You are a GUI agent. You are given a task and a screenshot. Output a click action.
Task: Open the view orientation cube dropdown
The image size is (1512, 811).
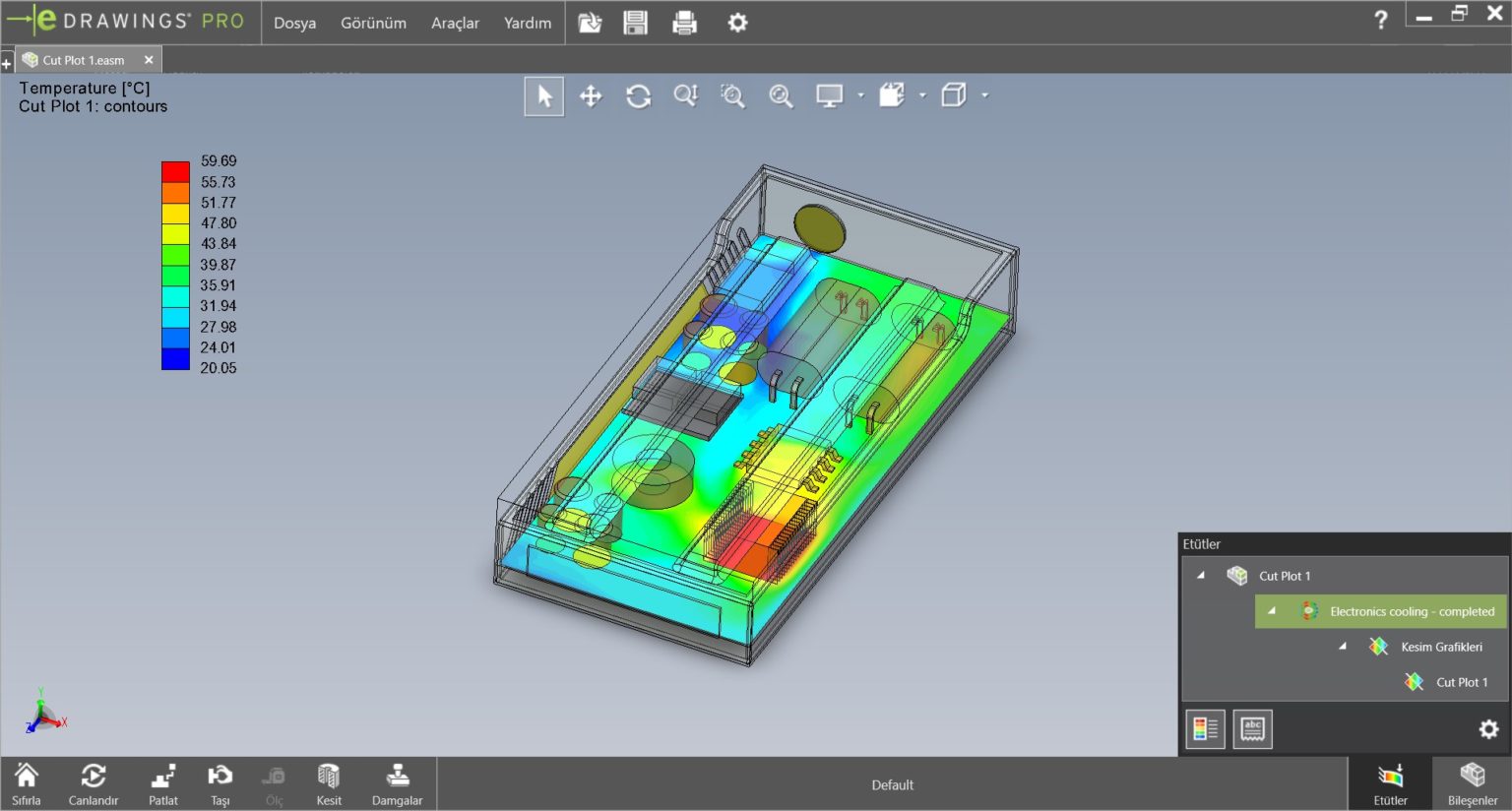point(985,95)
